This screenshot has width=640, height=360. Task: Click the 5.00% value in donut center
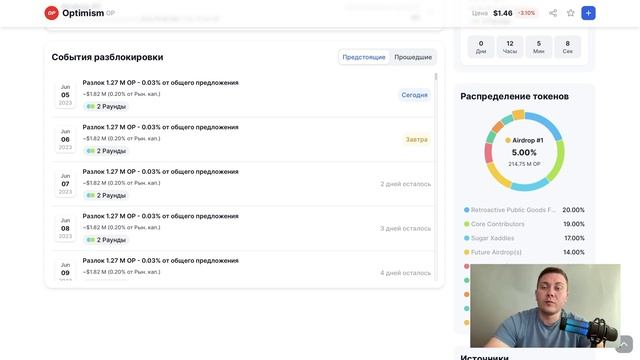coord(524,152)
